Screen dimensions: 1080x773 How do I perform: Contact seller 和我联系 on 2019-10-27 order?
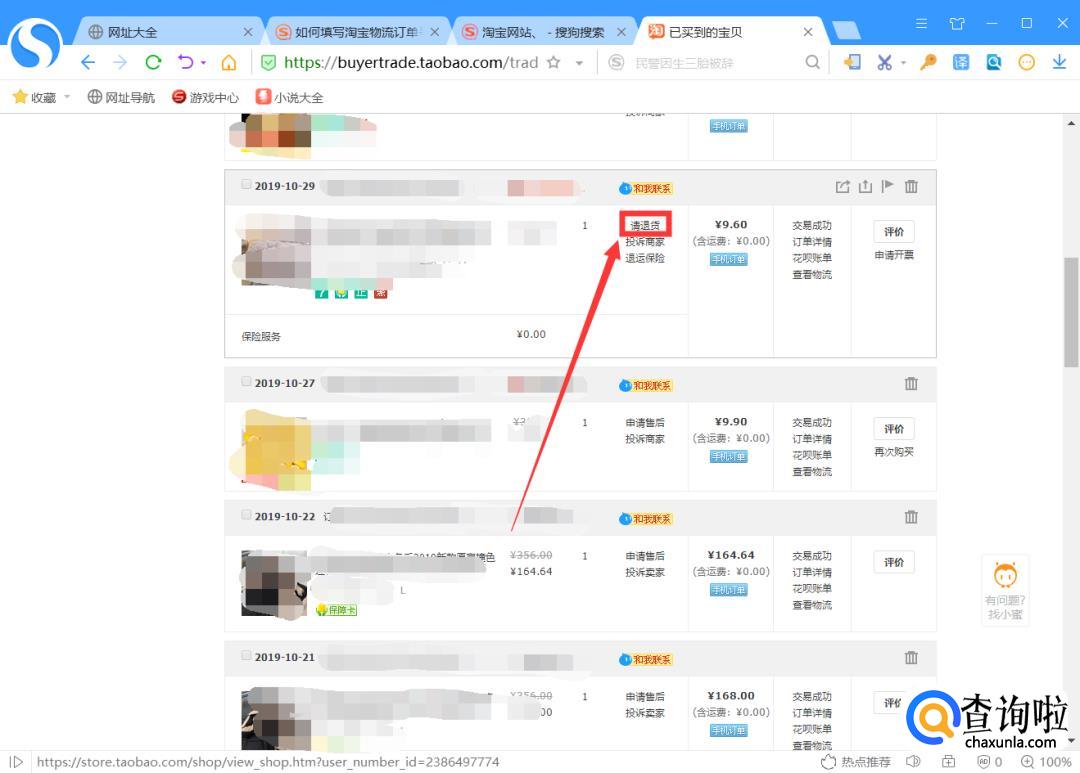(646, 385)
